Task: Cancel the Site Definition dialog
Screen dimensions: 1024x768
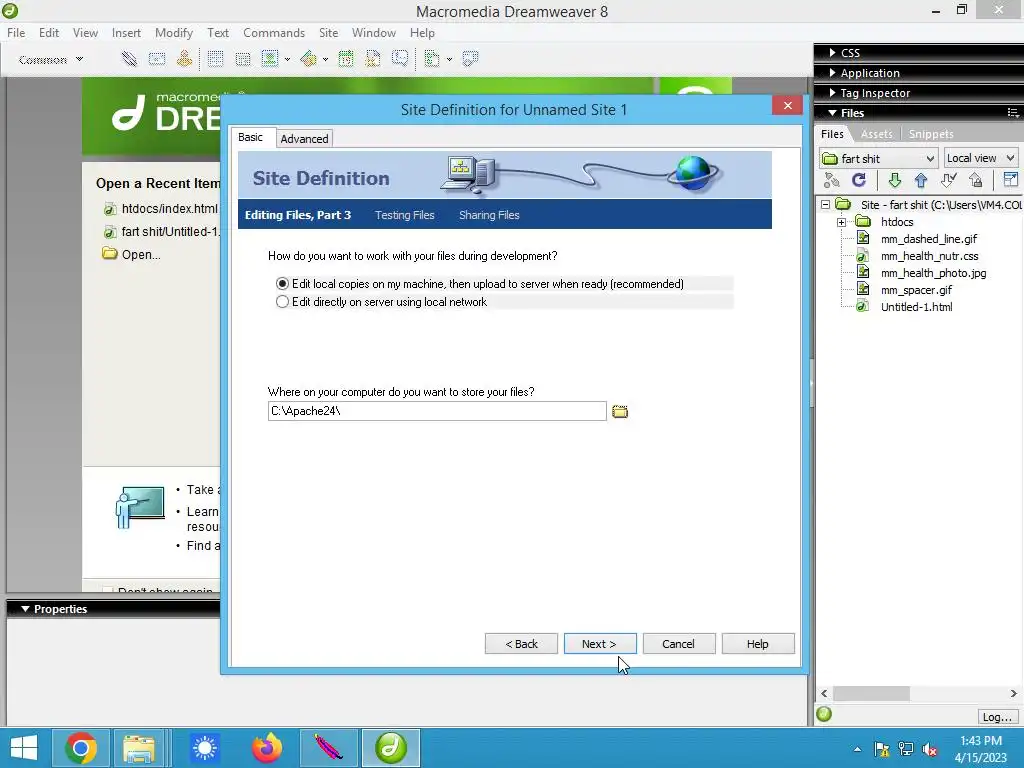Action: (x=679, y=644)
